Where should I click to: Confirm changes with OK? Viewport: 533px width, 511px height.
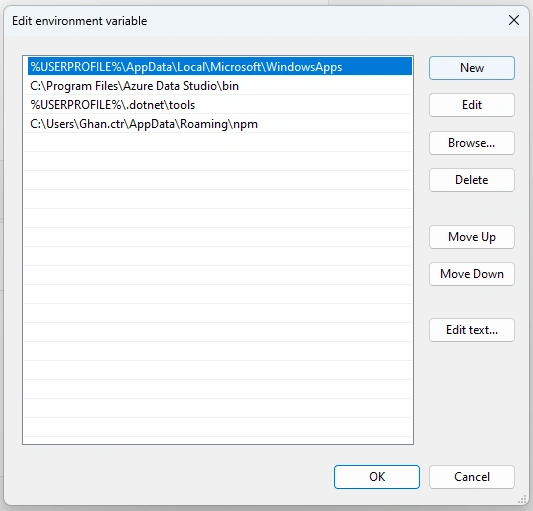377,477
